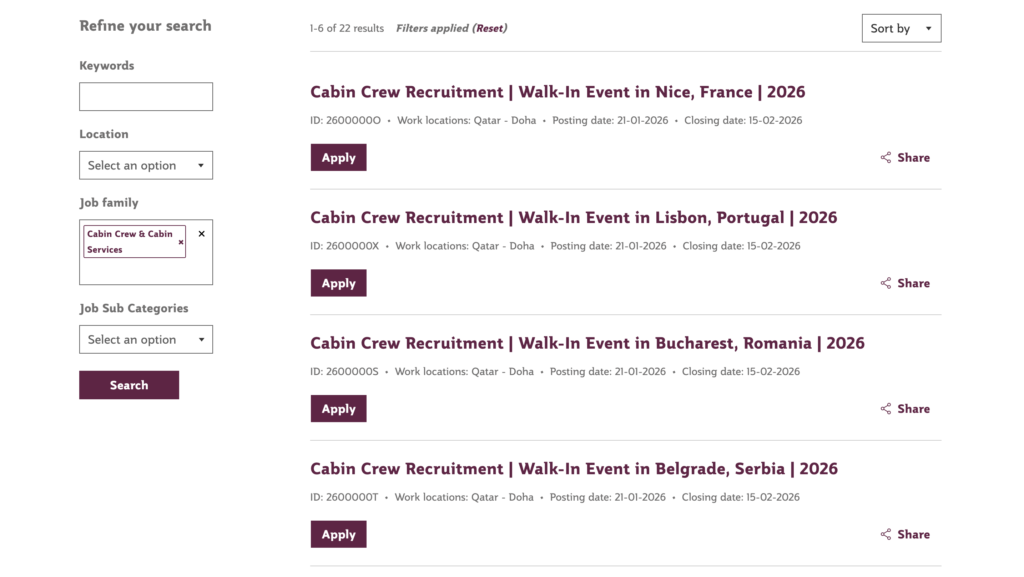The image size is (1024, 577).
Task: Open the Location dropdown
Action: click(146, 165)
